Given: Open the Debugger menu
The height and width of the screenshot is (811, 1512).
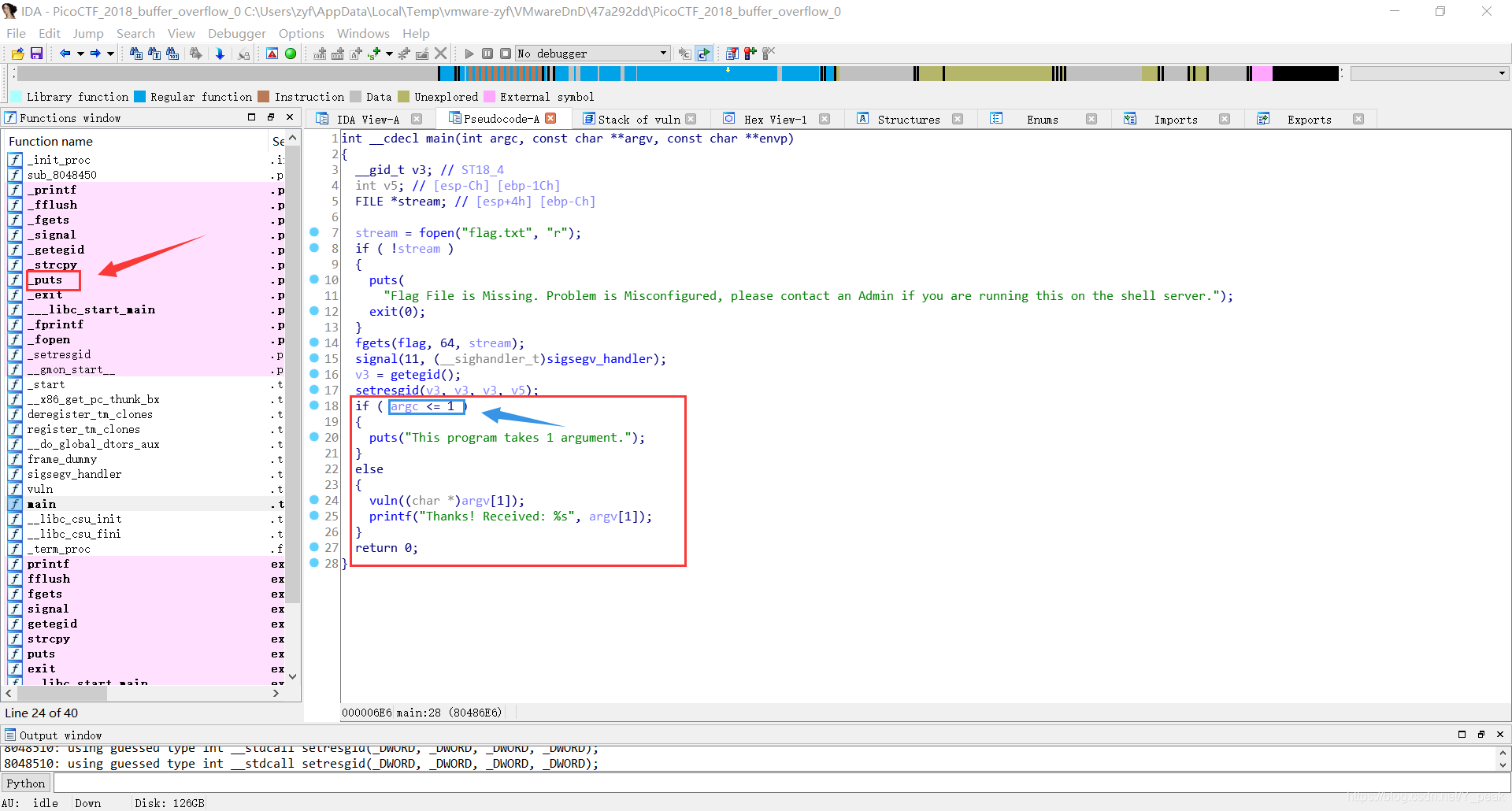Looking at the screenshot, I should coord(237,33).
